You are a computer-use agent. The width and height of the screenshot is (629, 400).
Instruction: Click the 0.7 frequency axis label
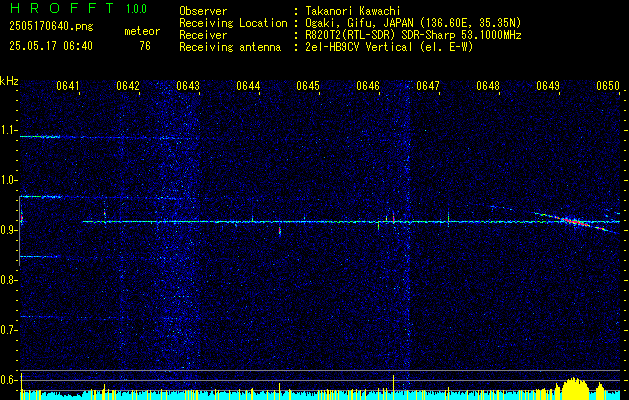pos(9,330)
